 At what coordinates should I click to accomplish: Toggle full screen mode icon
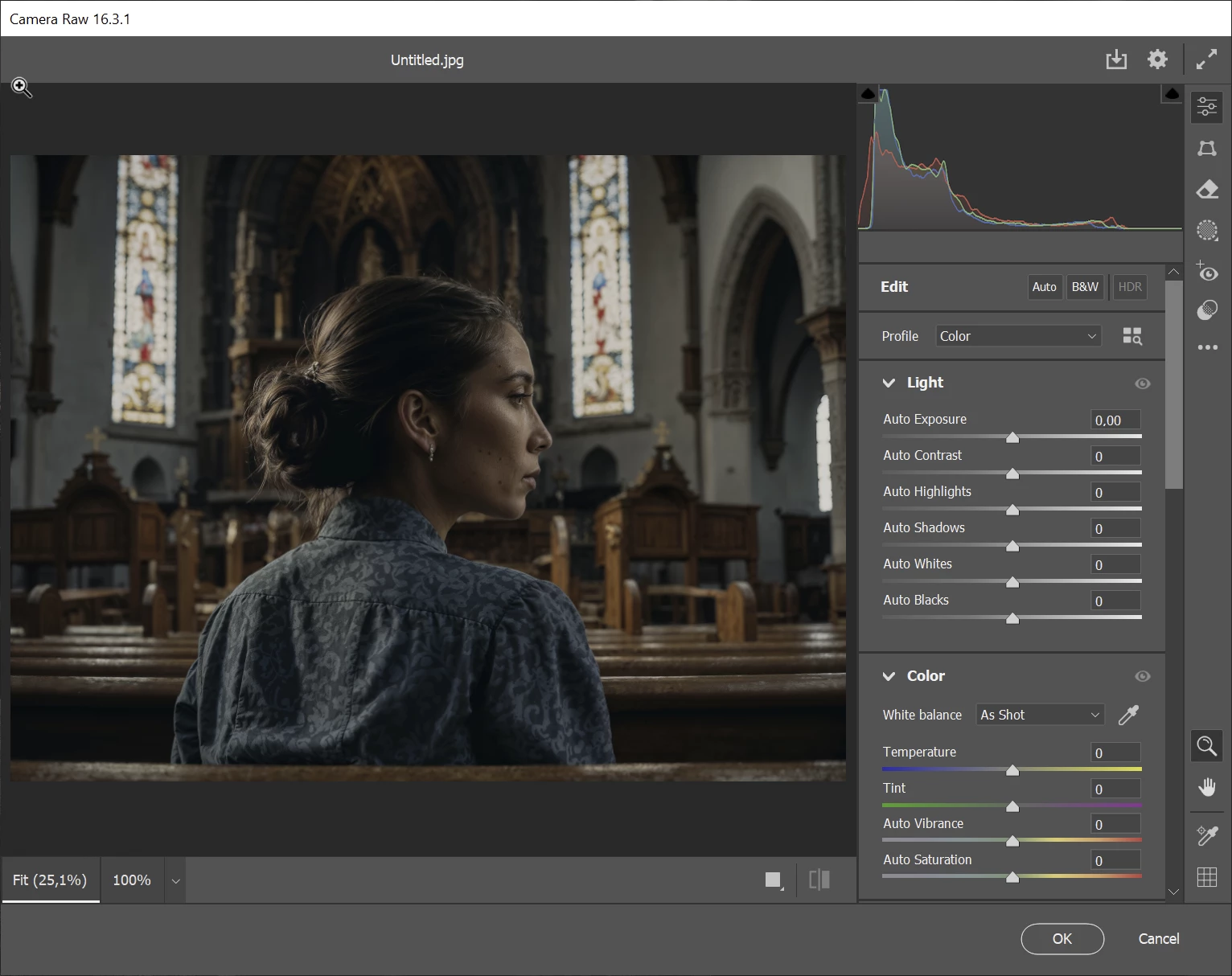[1206, 59]
